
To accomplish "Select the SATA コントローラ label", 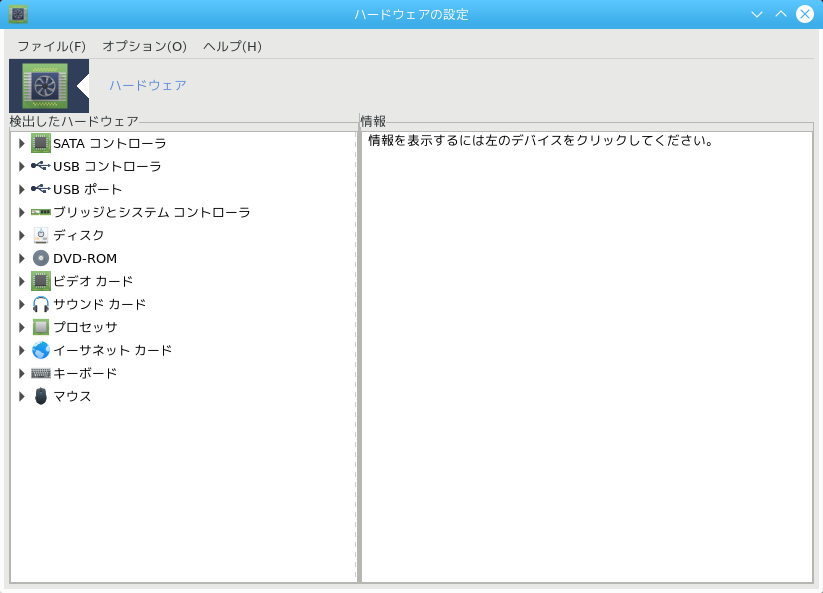I will click(x=110, y=143).
